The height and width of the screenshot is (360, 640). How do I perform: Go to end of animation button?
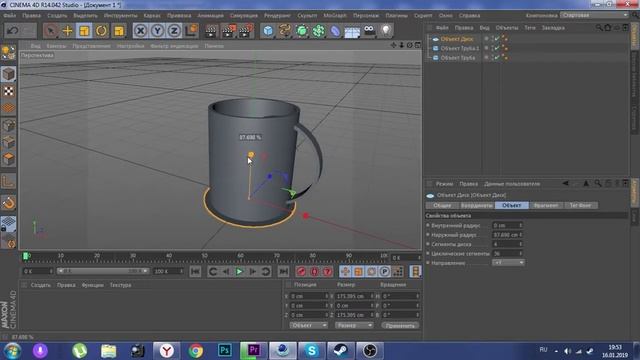point(283,271)
